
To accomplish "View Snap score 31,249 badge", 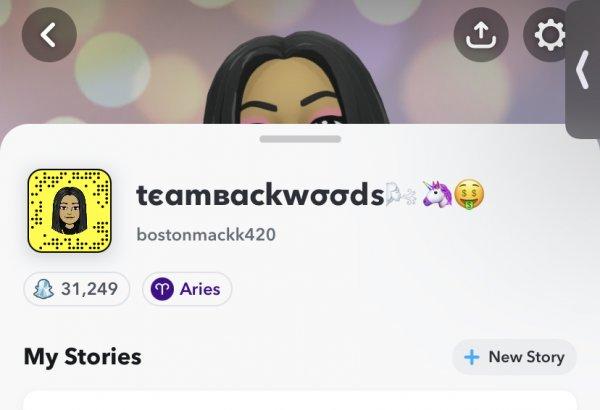I will tap(77, 289).
